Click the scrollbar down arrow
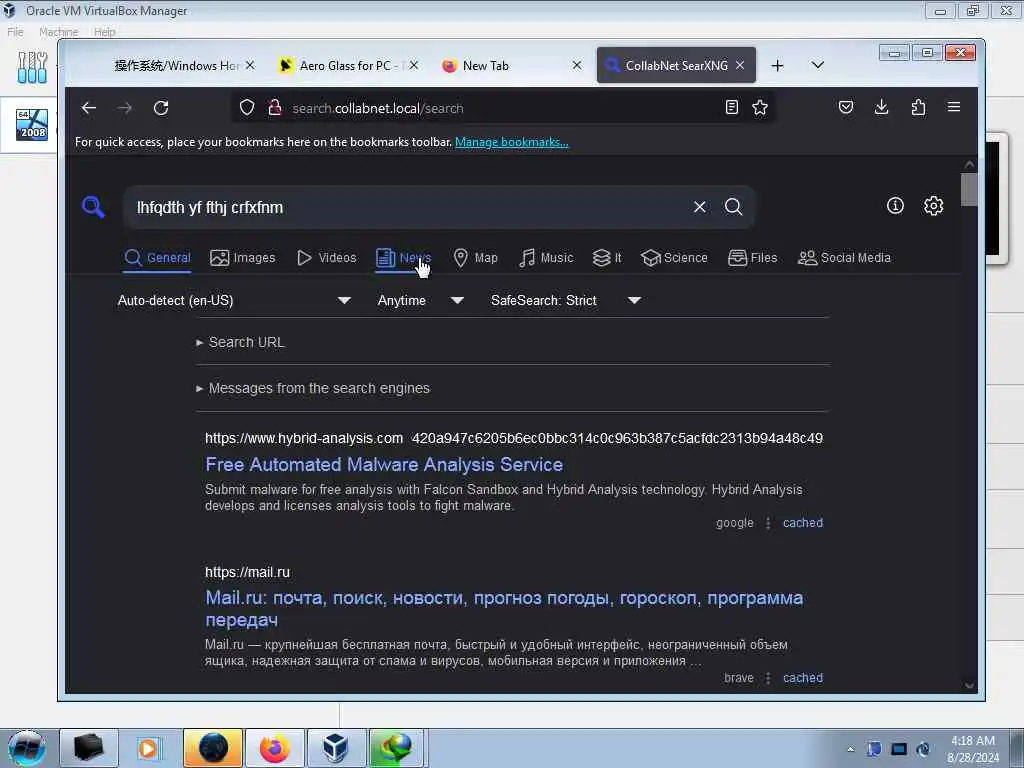Screen dimensions: 1024x768 click(969, 686)
